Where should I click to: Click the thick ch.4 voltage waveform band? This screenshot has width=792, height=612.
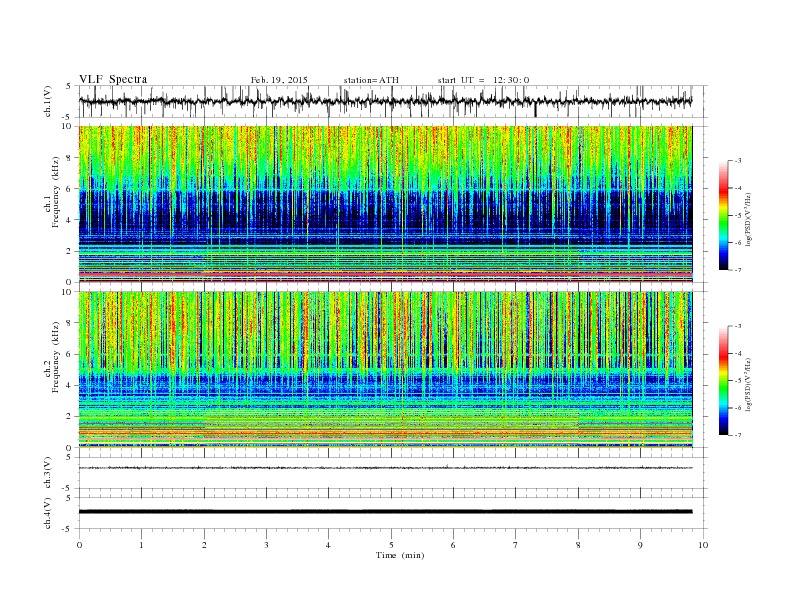click(385, 512)
